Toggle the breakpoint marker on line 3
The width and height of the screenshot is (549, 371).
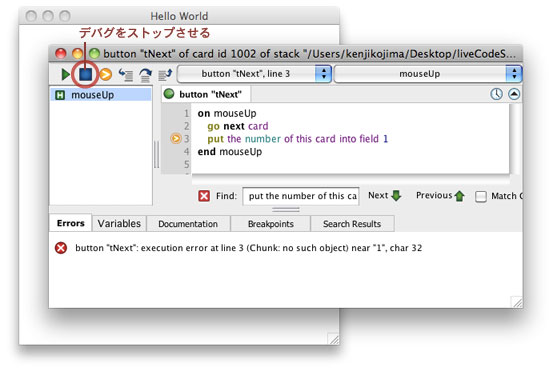click(176, 139)
